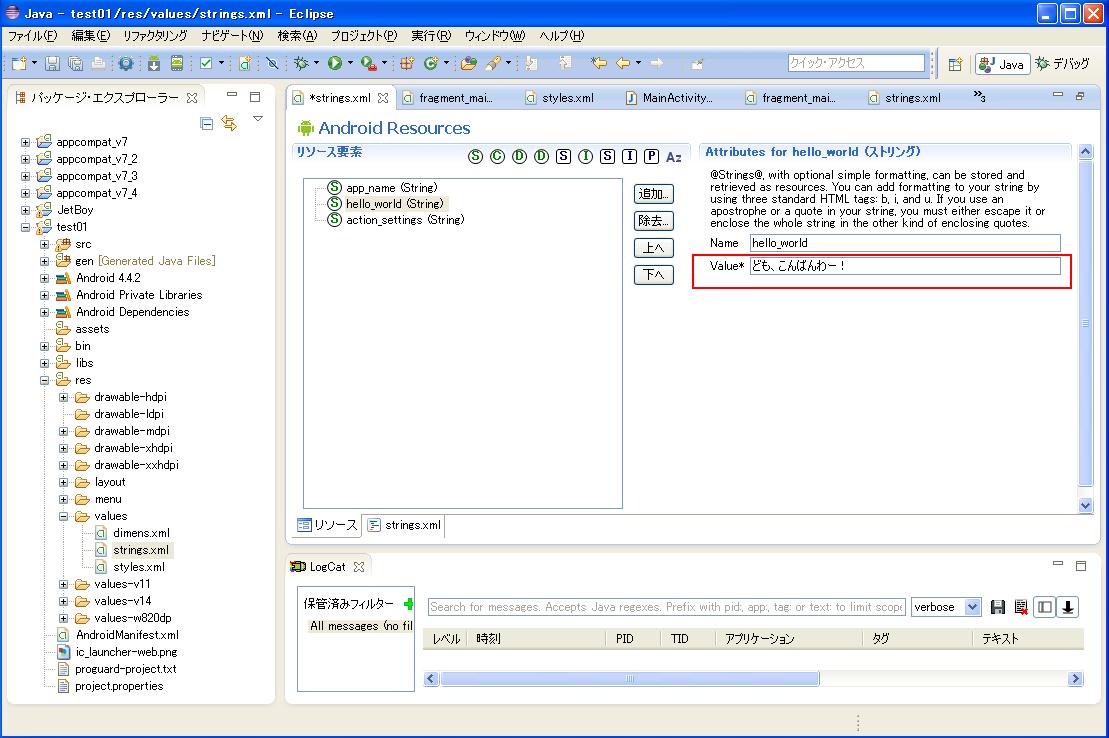Click Collapse All in Package Explorer
Image resolution: width=1109 pixels, height=738 pixels.
click(207, 124)
